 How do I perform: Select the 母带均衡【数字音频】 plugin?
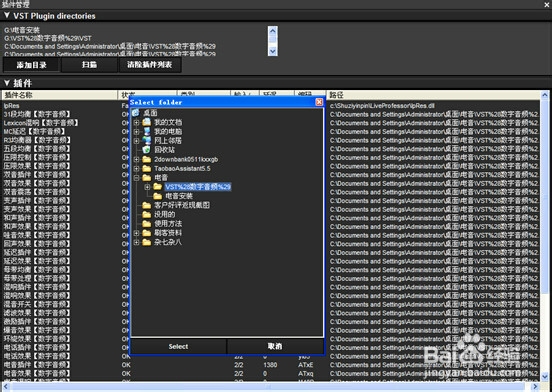[37, 270]
